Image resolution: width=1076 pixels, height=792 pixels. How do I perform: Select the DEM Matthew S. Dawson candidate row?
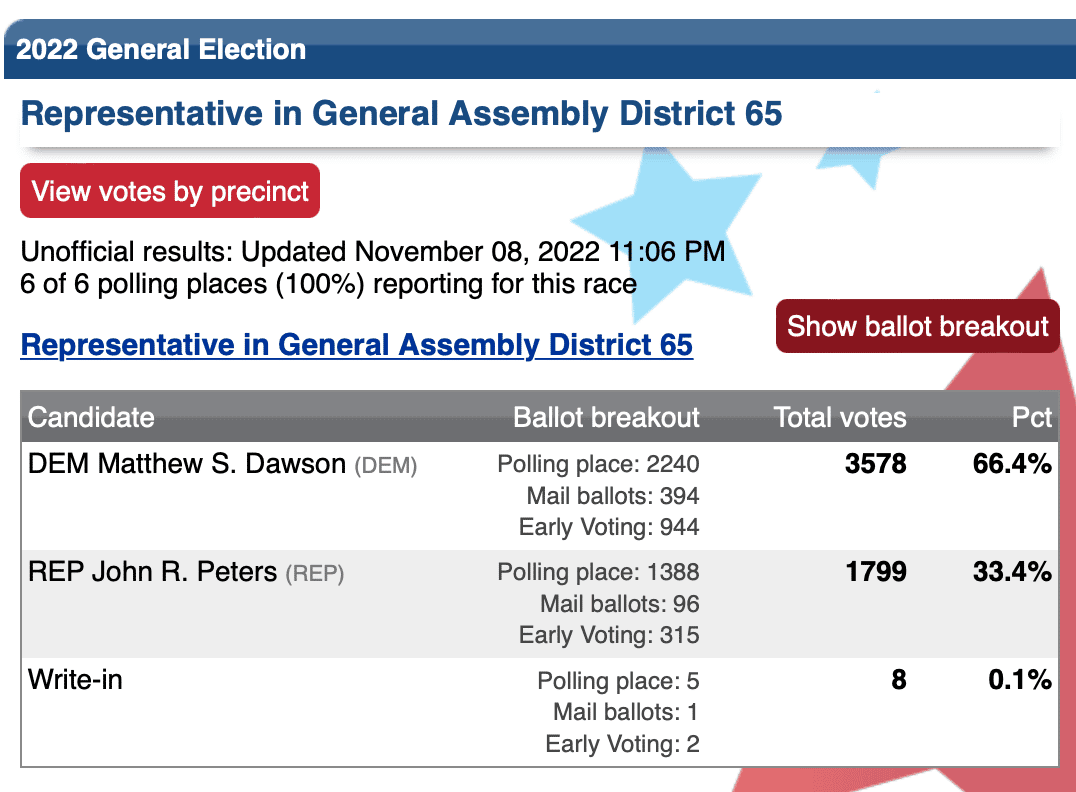539,496
